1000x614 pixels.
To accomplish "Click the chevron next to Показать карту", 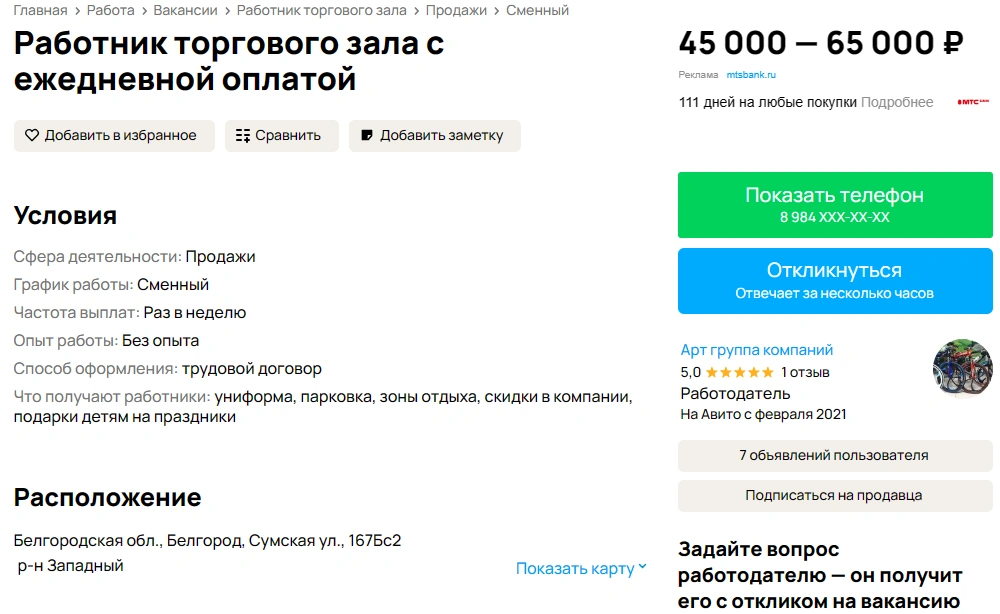I will click(x=643, y=568).
